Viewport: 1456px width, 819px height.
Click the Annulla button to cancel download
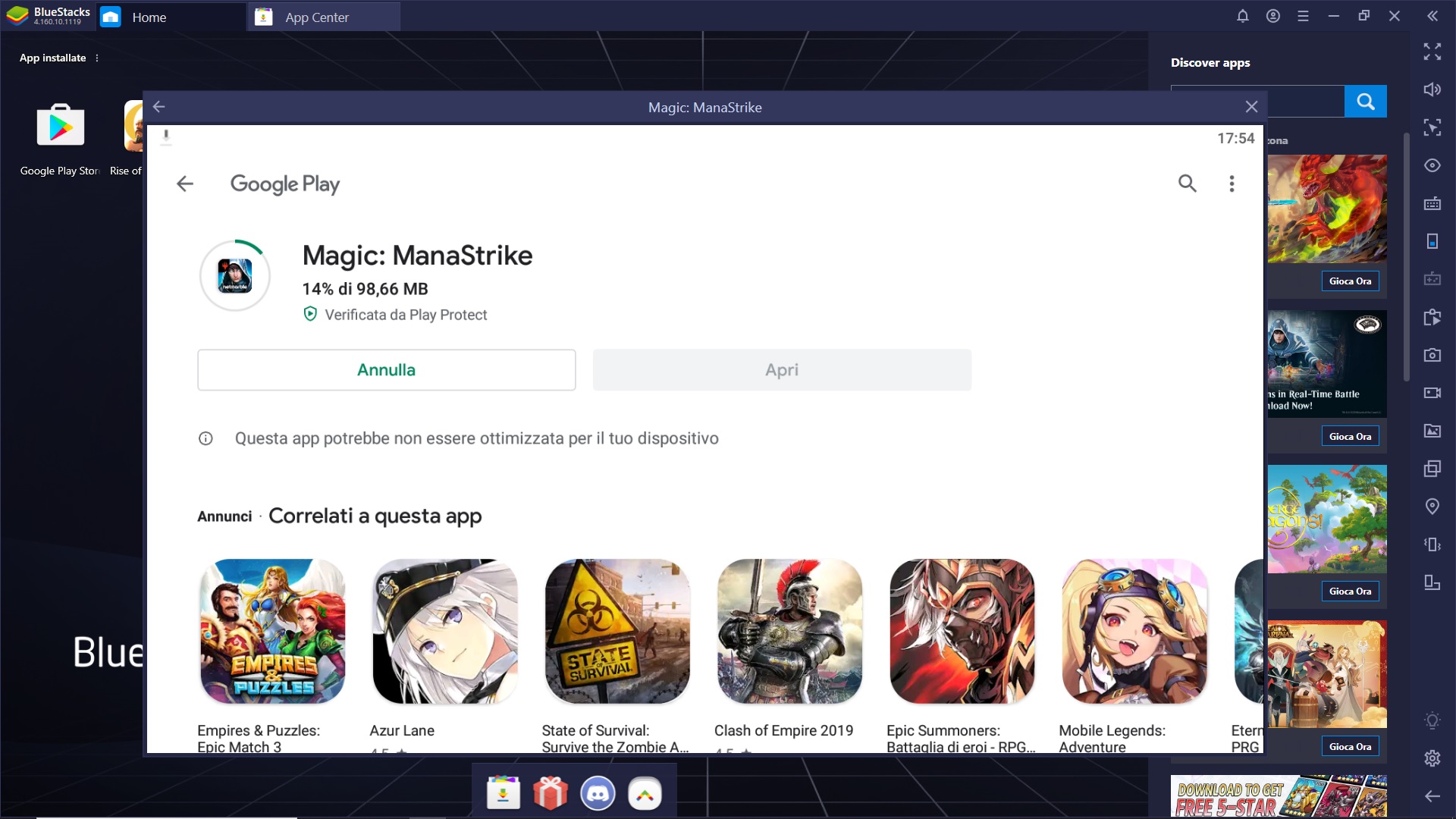(x=387, y=370)
